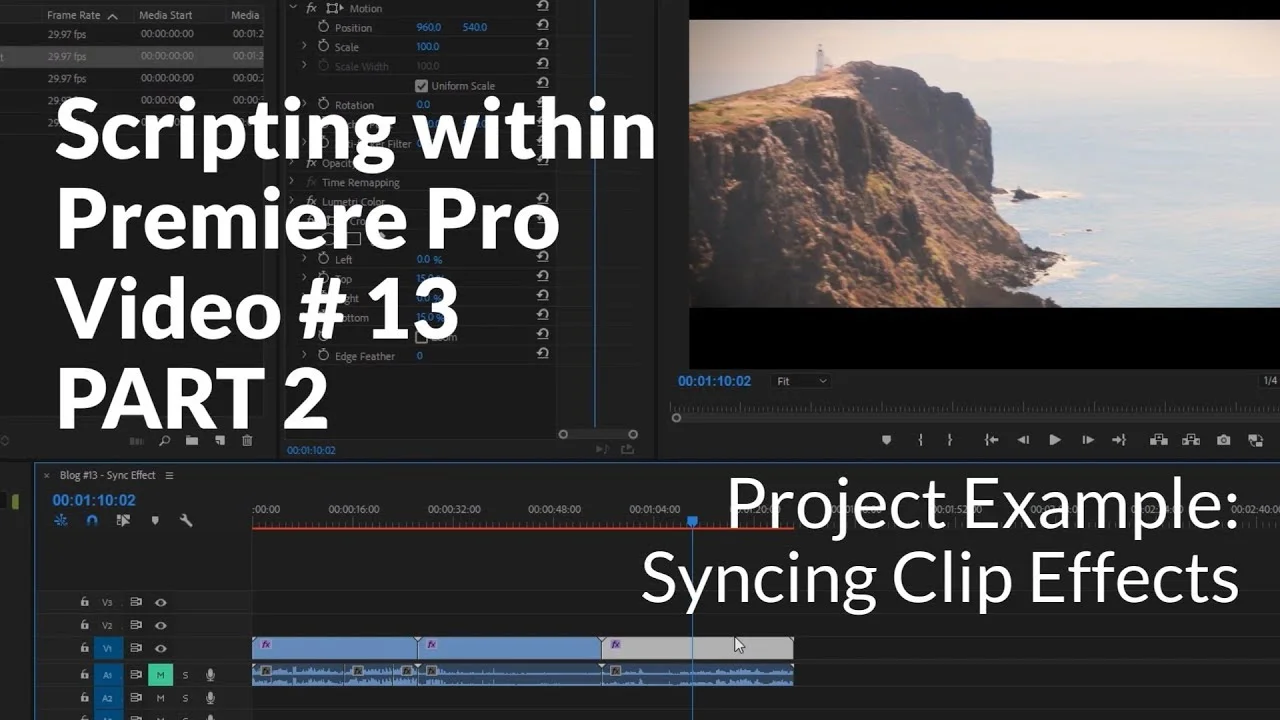1280x720 pixels.
Task: Toggle lock on track A2
Action: pyautogui.click(x=85, y=698)
